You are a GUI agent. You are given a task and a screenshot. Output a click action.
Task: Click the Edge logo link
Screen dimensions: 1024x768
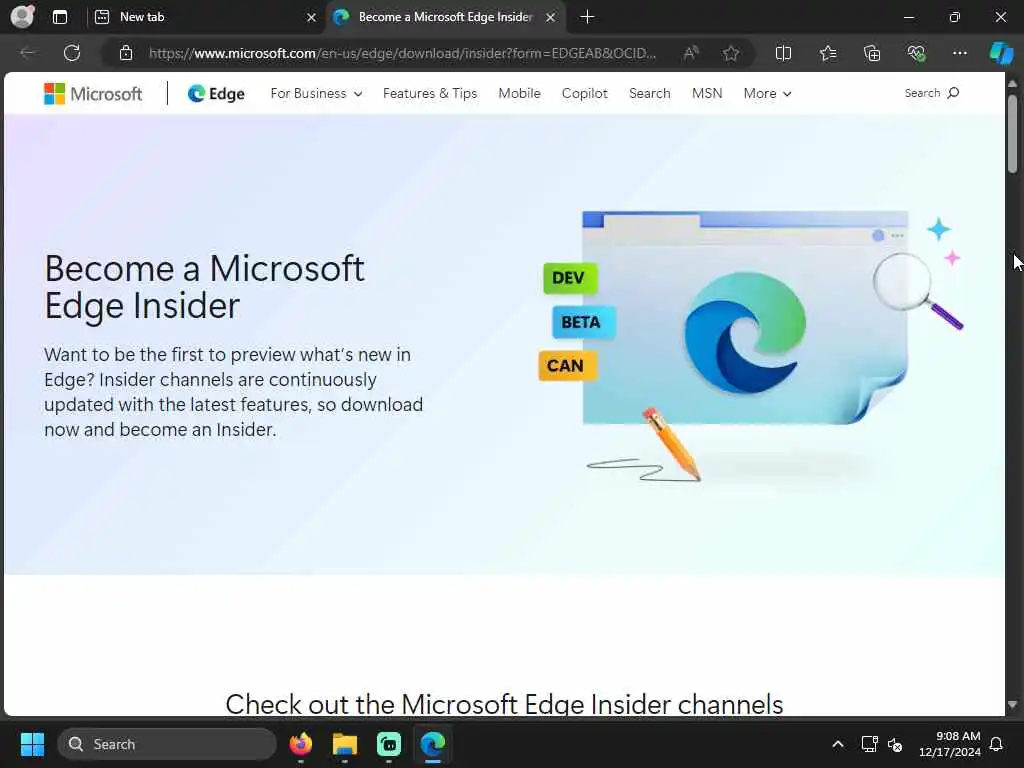click(x=216, y=93)
